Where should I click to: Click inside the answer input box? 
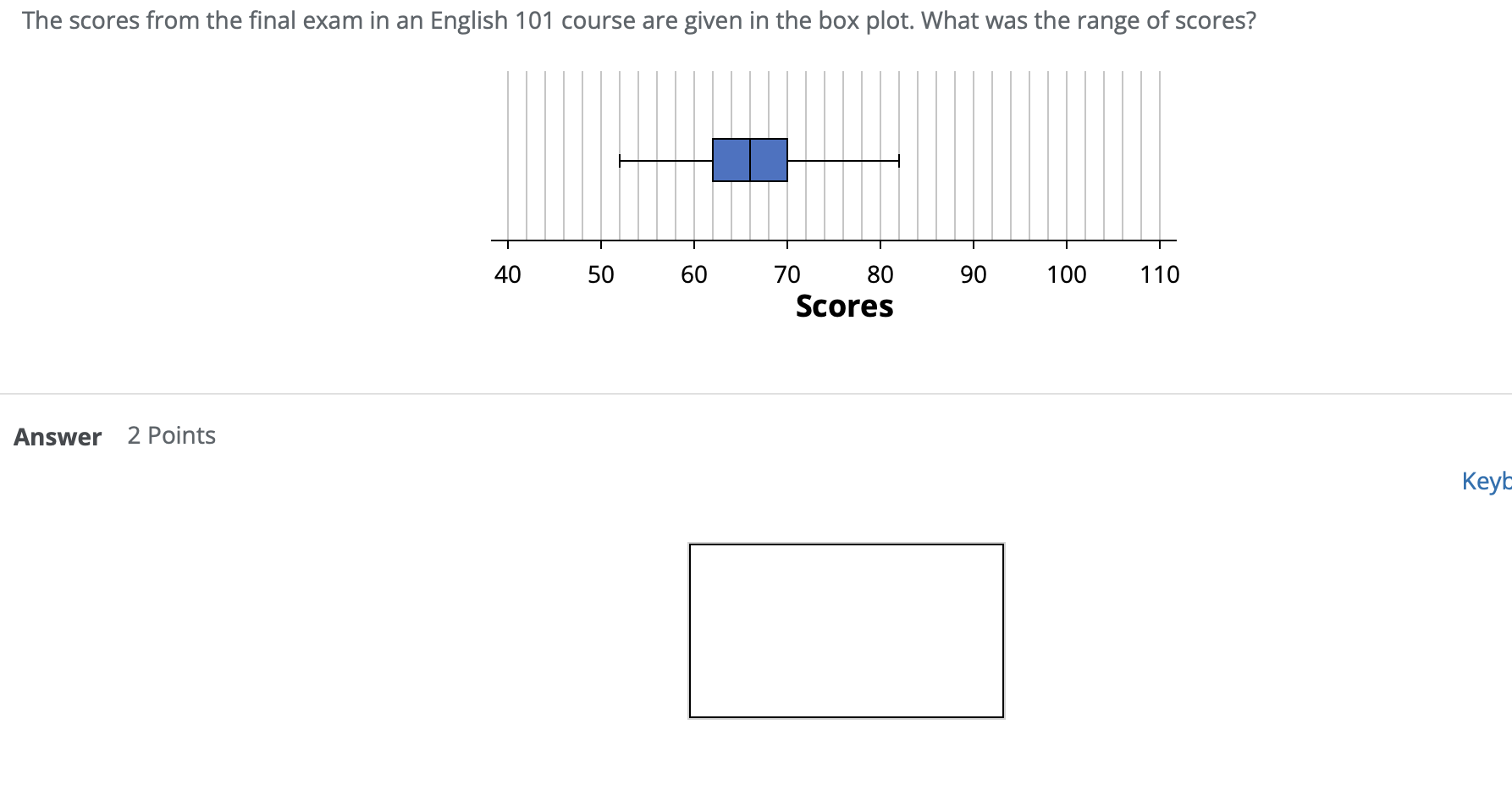point(845,631)
